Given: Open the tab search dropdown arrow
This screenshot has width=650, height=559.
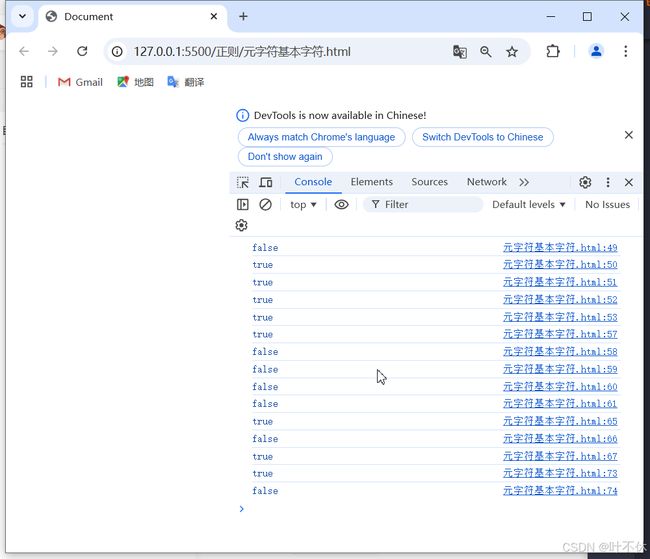Looking at the screenshot, I should pyautogui.click(x=22, y=17).
